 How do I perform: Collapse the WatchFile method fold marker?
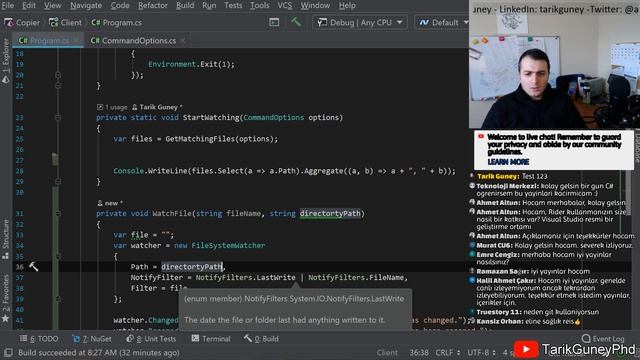click(58, 213)
